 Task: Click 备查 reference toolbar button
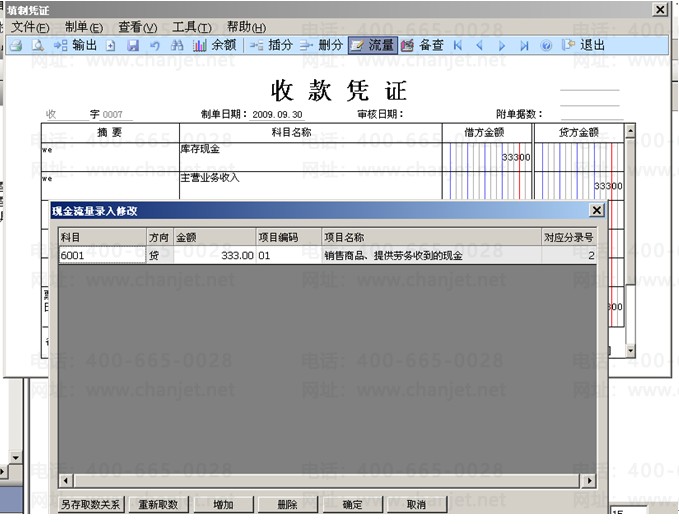tap(422, 45)
